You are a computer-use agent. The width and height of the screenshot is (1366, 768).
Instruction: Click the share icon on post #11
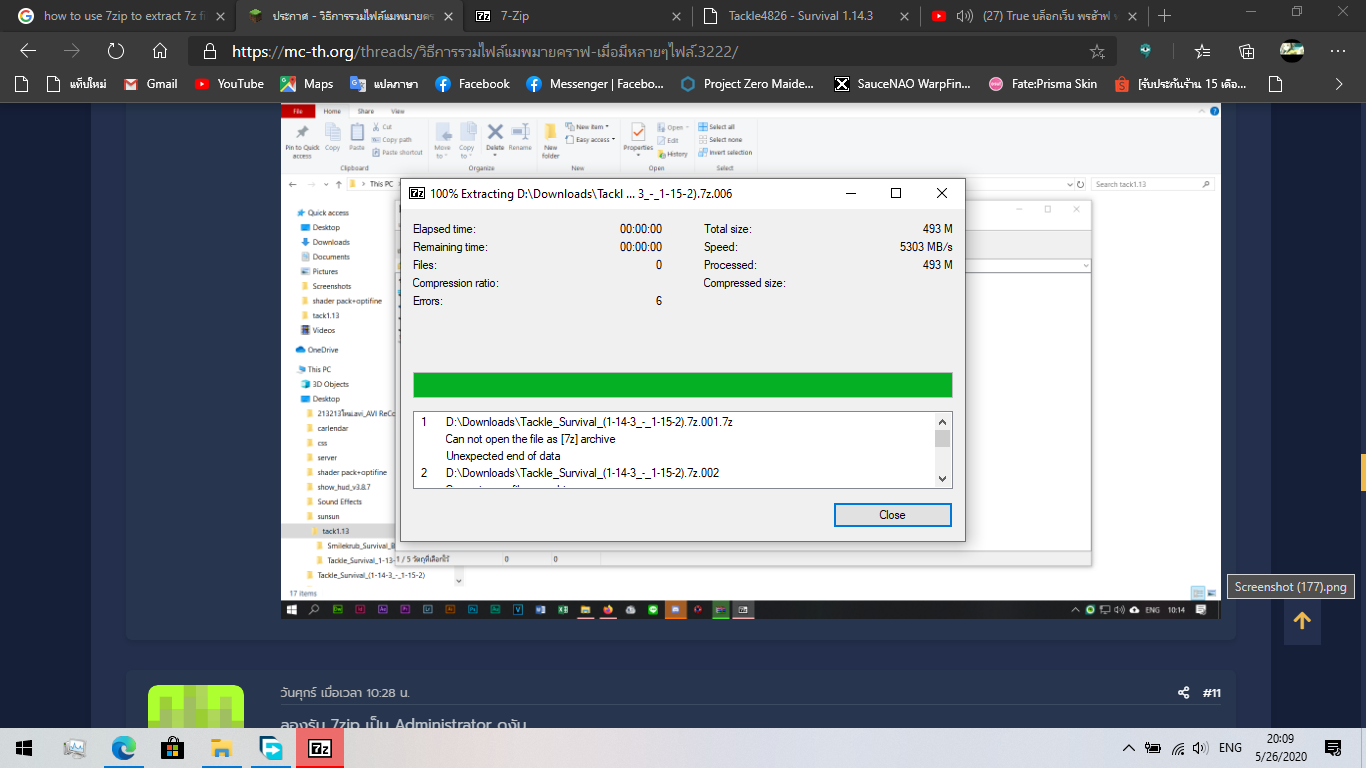(x=1184, y=692)
